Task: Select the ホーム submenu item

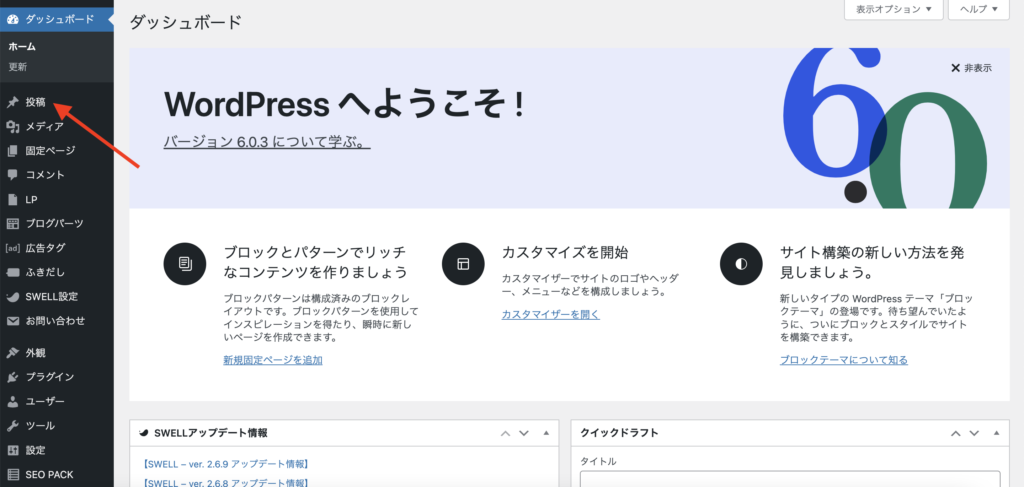Action: (x=22, y=47)
